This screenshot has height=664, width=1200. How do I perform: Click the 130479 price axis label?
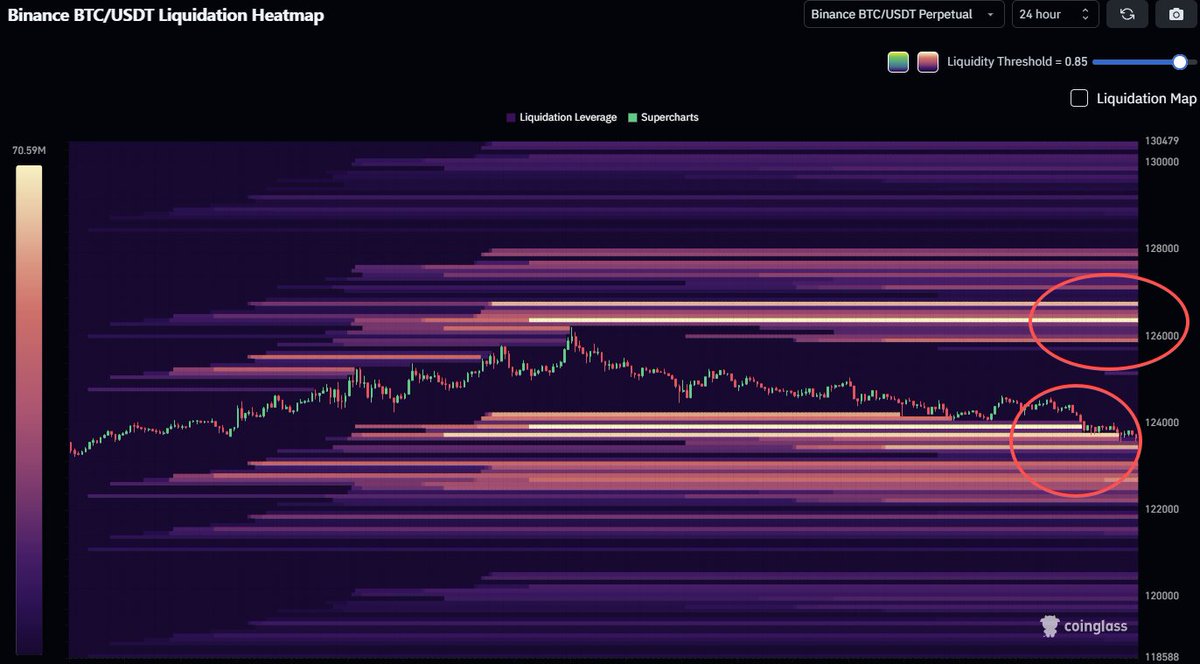[1164, 141]
